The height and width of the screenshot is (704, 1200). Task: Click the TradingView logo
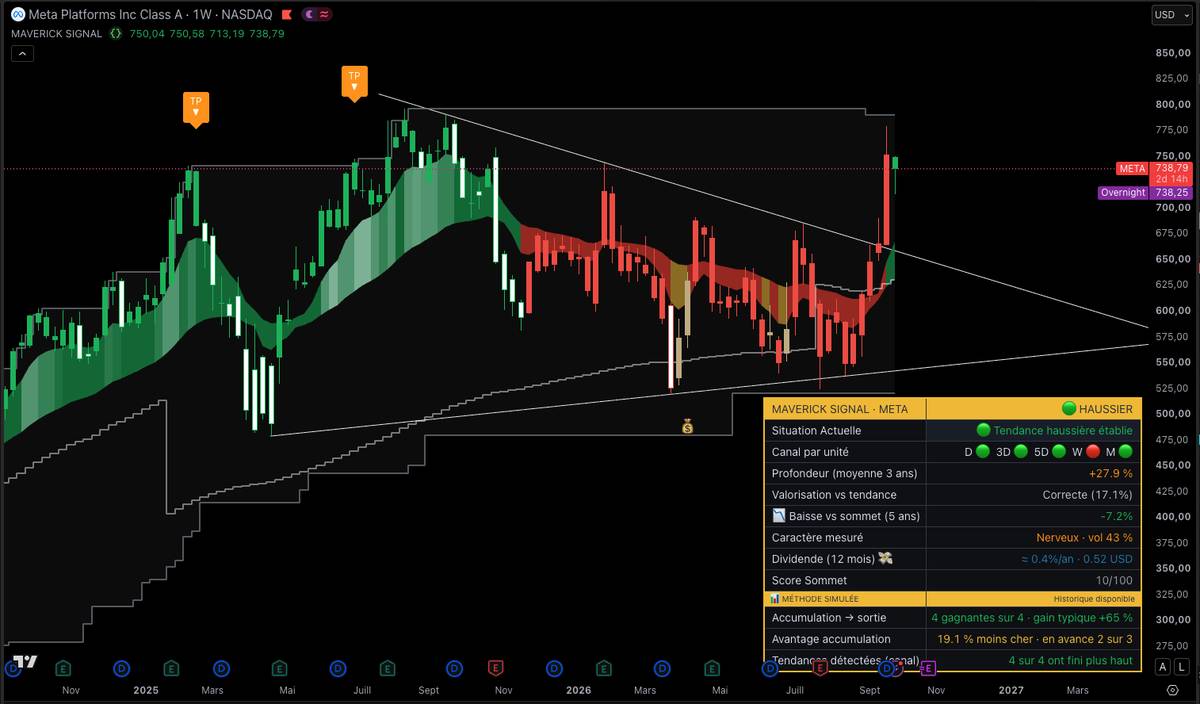tap(26, 662)
